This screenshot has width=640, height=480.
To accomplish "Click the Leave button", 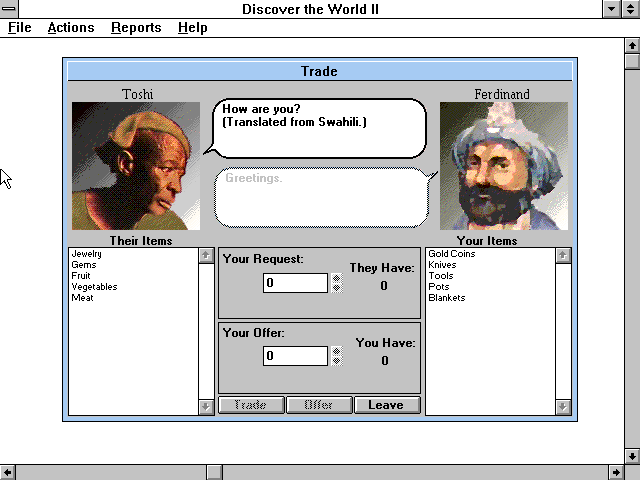I will coord(387,405).
